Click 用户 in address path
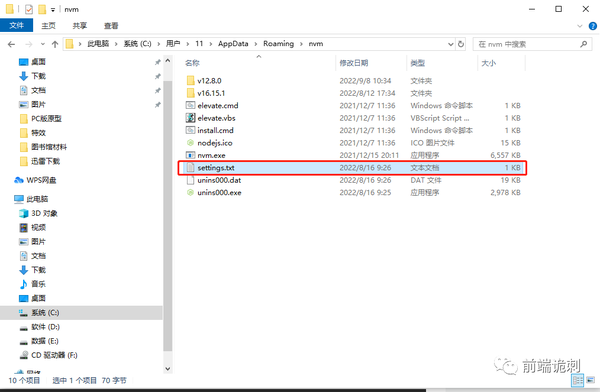Image resolution: width=600 pixels, height=392 pixels. tap(173, 44)
